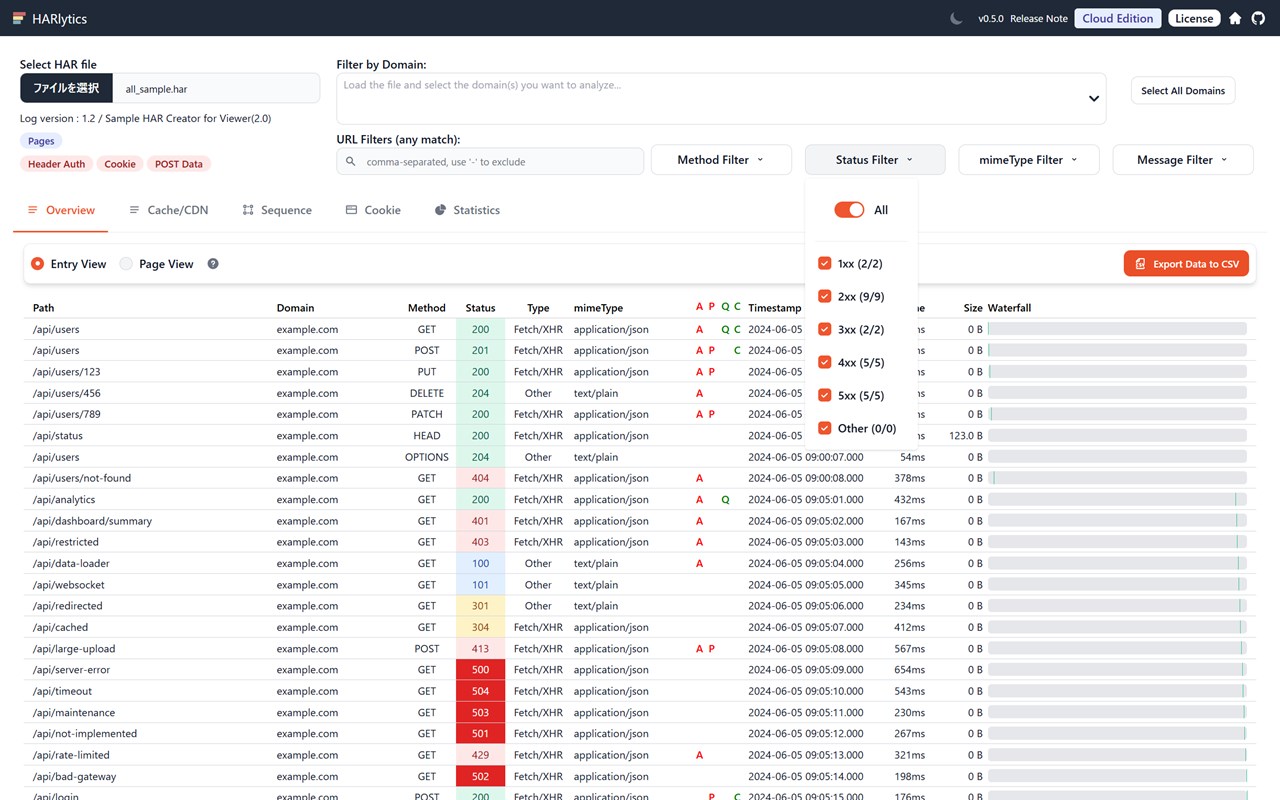The width and height of the screenshot is (1280, 800).
Task: Click the /api/websocket path cell
Action: (68, 585)
